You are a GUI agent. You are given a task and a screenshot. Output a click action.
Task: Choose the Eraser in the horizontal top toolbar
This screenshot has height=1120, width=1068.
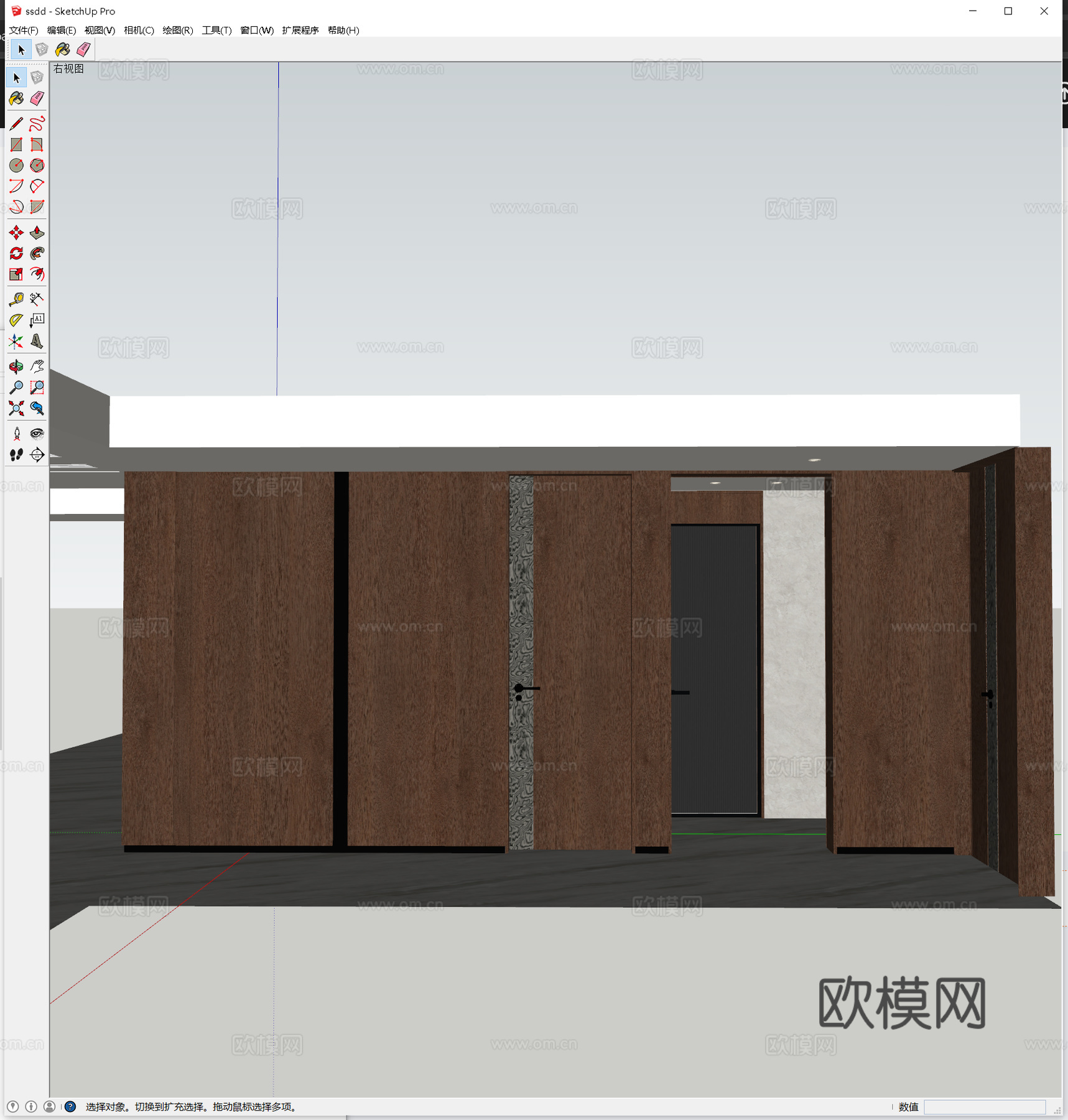pos(83,50)
